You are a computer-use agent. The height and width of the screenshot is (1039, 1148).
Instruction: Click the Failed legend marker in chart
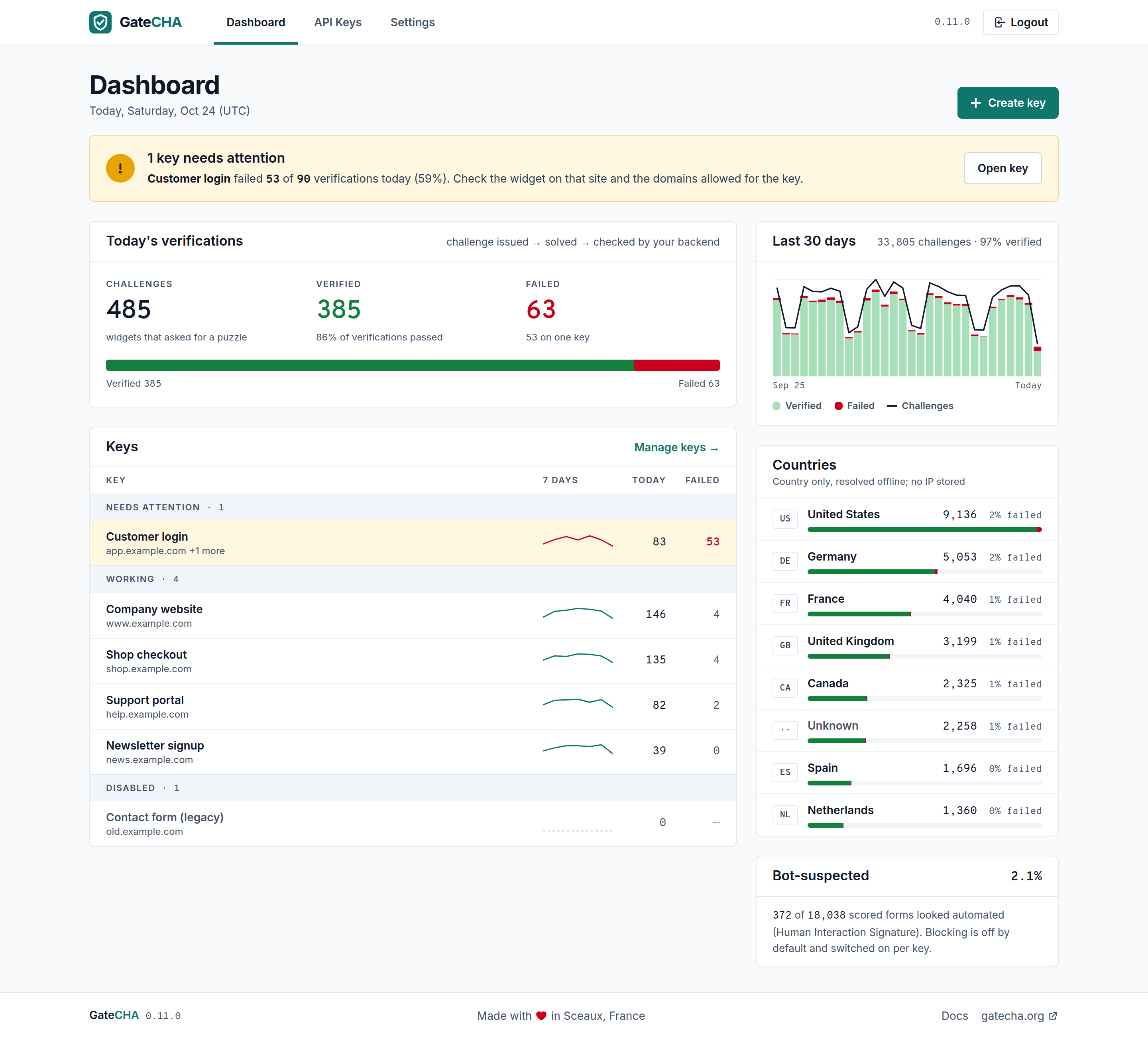[x=838, y=405]
